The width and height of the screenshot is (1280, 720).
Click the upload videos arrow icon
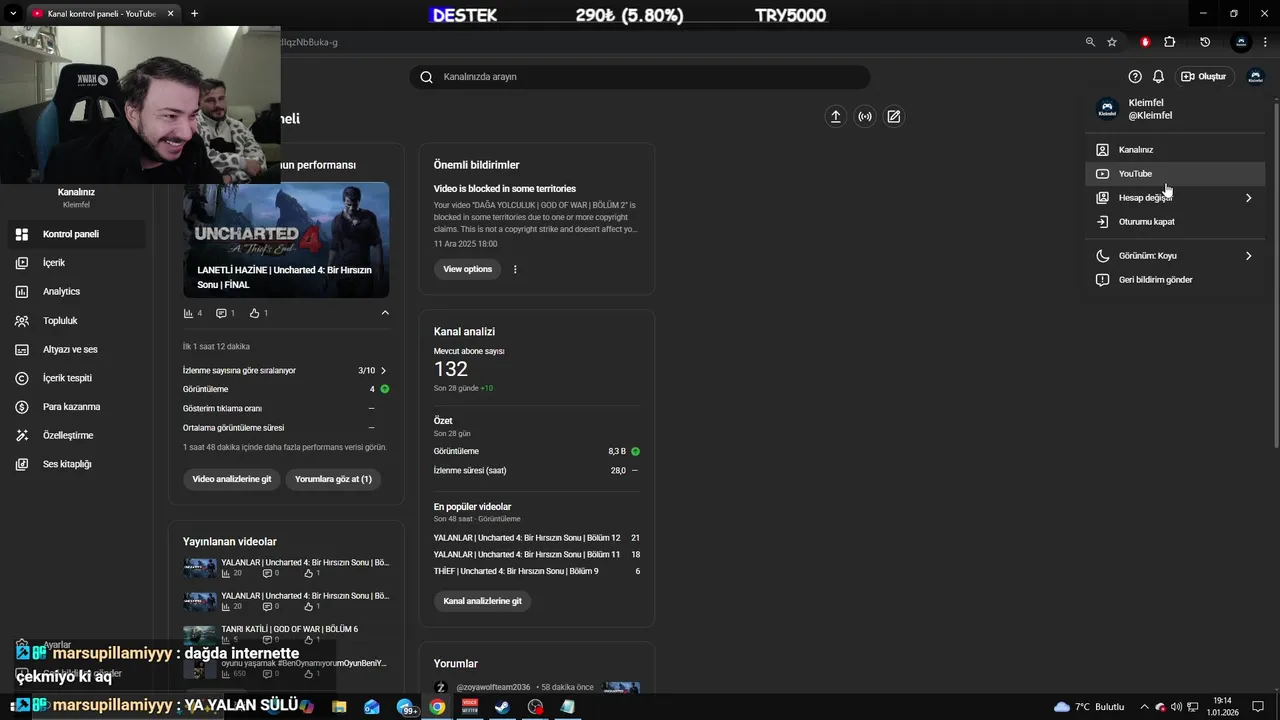(x=835, y=117)
